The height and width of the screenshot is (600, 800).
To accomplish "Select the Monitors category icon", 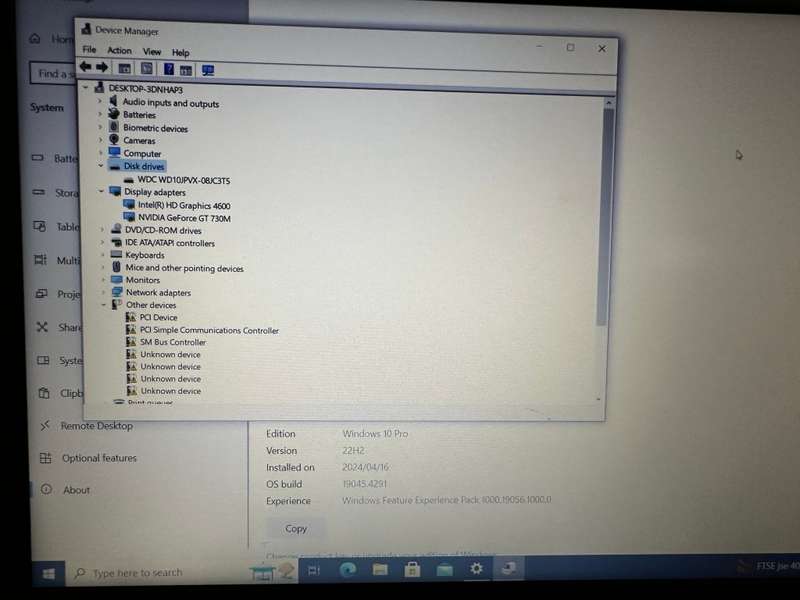I will coord(117,280).
